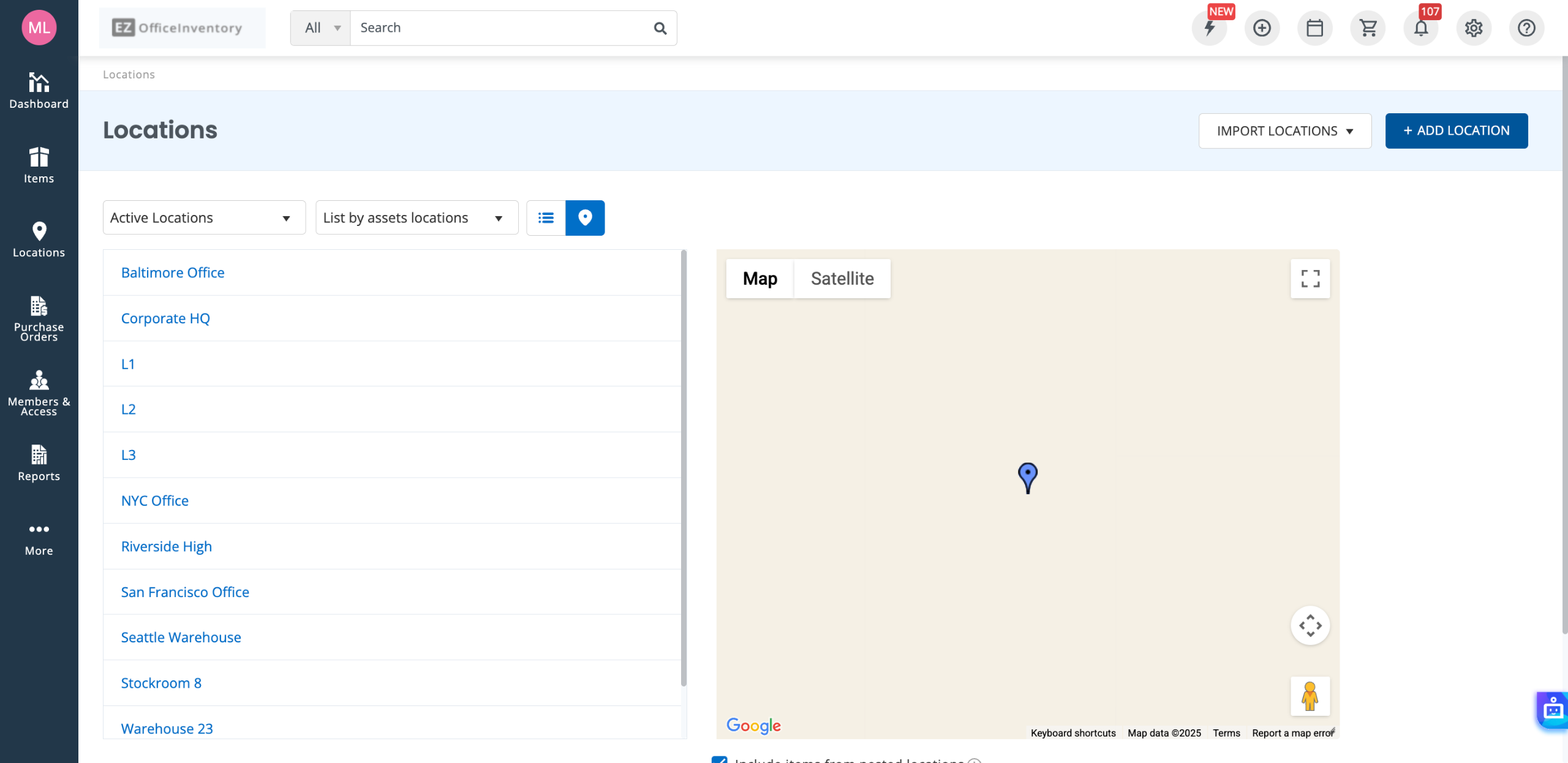Click into the Search input field
1568x763 pixels.
(x=502, y=28)
